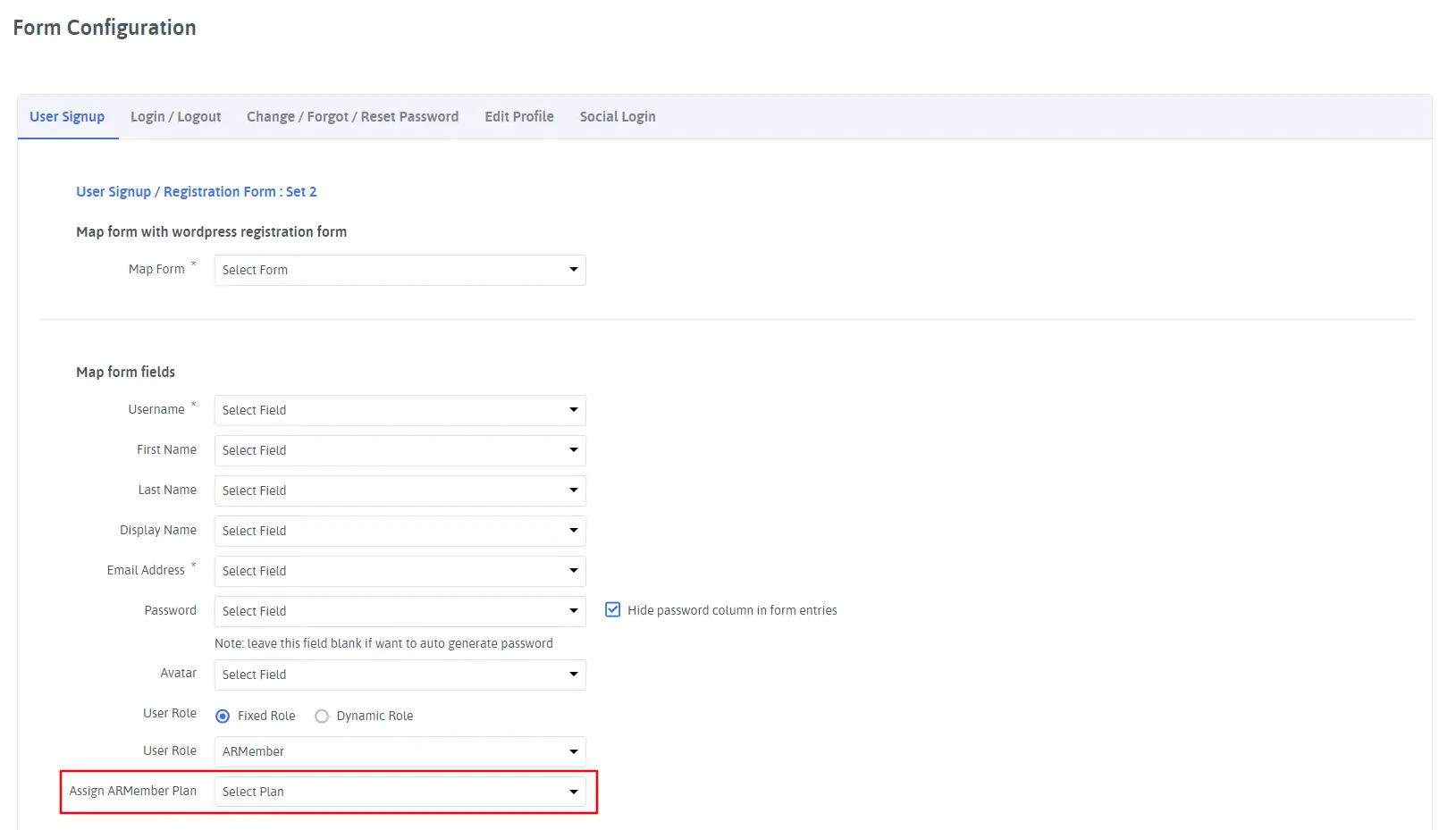Open the Assign ARMember Plan dropdown

[x=400, y=792]
